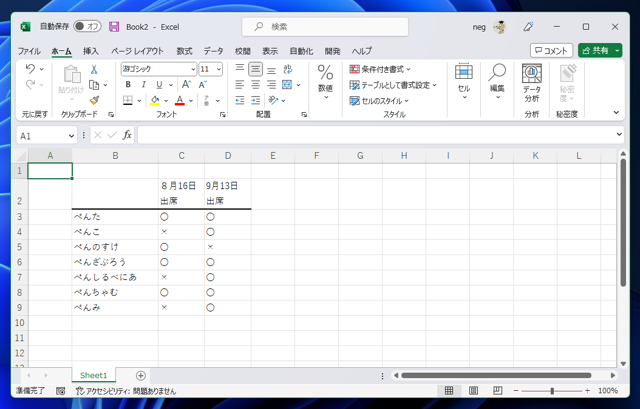
Task: Apply Bold formatting
Action: pos(128,84)
